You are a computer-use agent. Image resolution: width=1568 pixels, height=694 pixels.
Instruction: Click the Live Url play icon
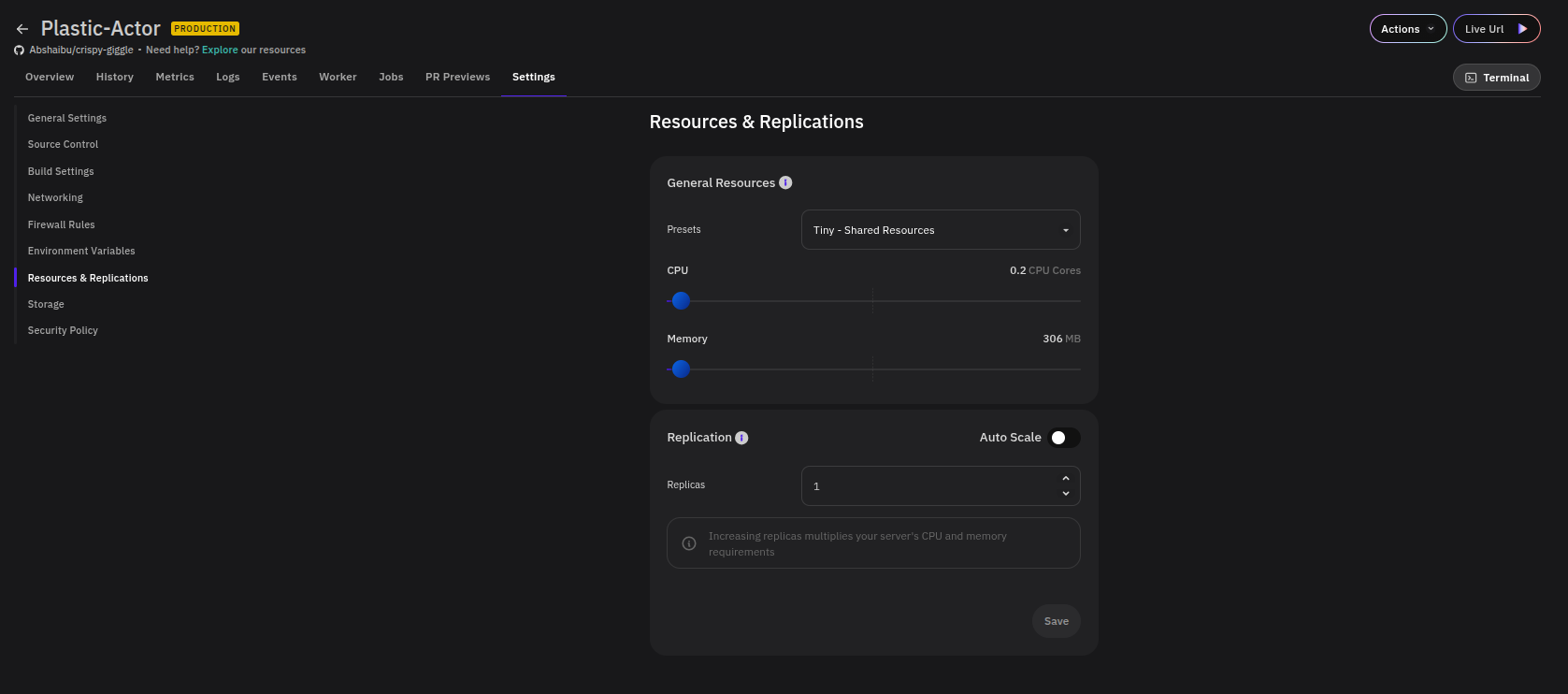coord(1522,29)
